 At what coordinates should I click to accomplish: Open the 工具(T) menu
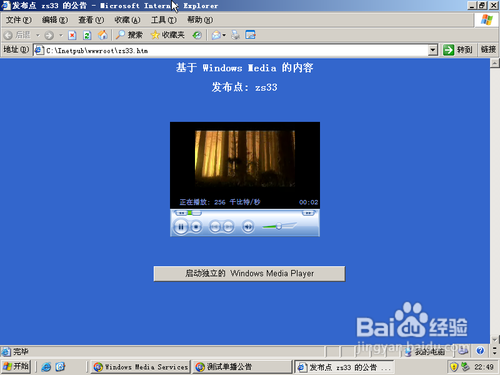[164, 20]
